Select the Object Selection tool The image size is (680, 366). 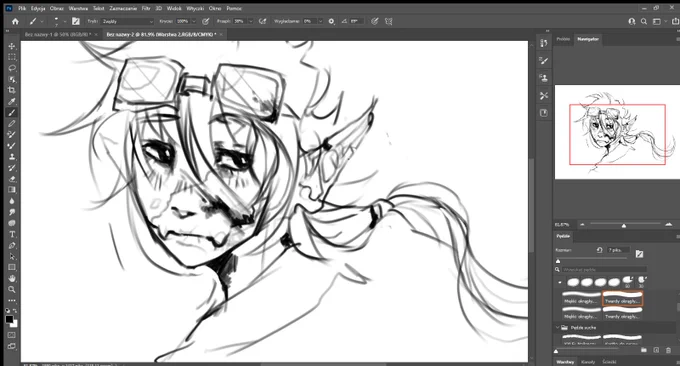click(x=12, y=79)
